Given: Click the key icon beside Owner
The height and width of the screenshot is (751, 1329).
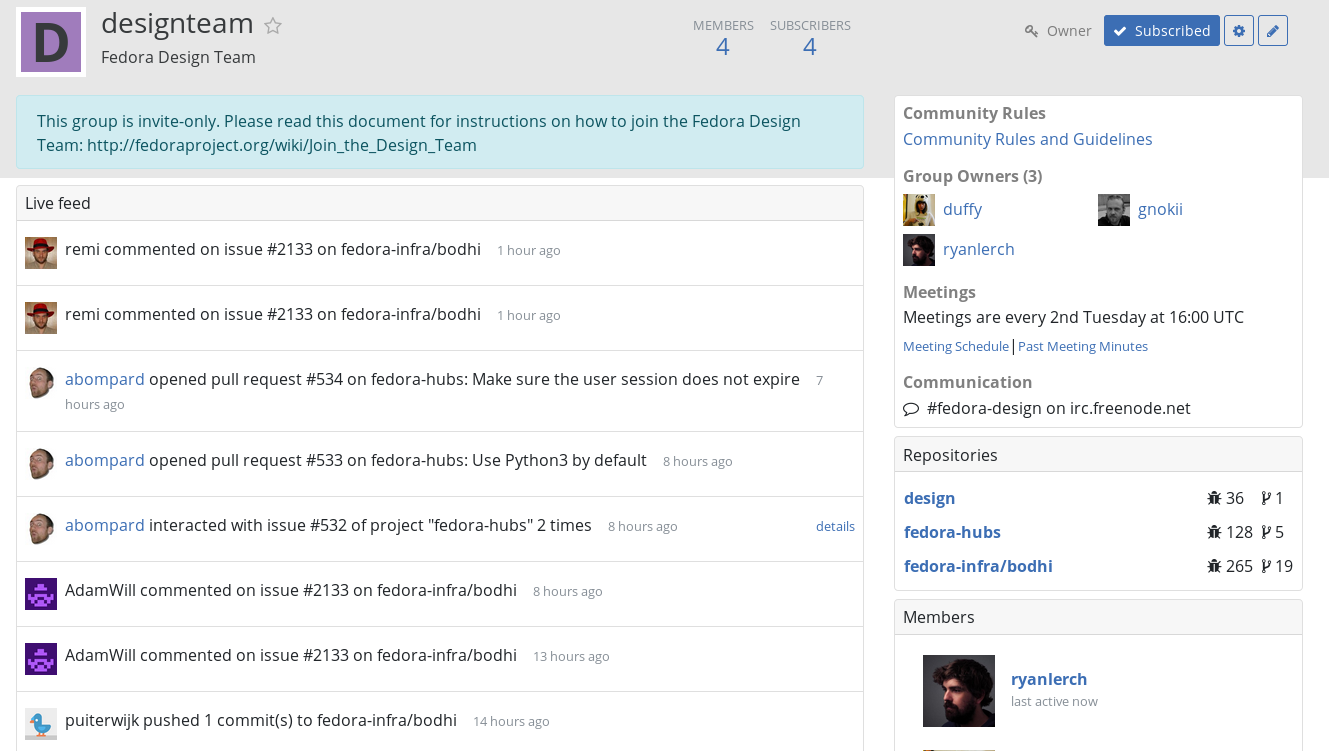Looking at the screenshot, I should 1031,31.
